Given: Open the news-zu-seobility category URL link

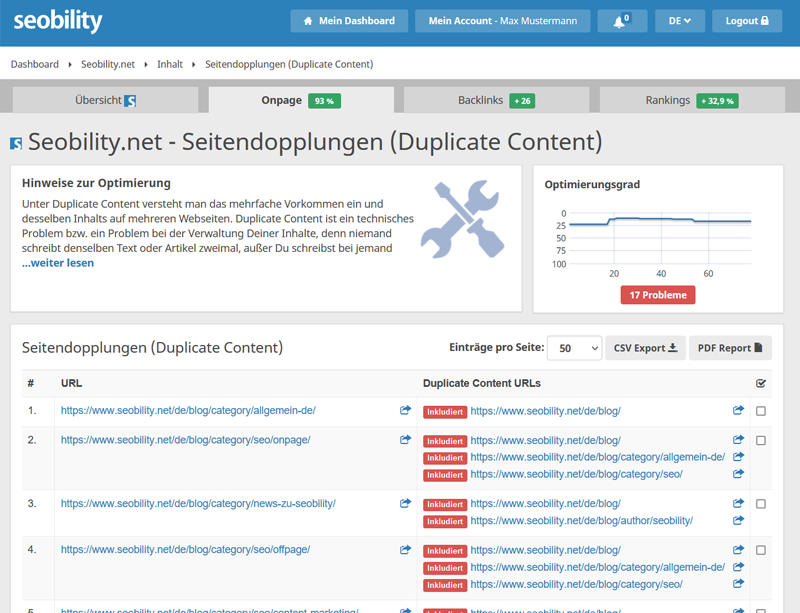Looking at the screenshot, I should [x=198, y=503].
